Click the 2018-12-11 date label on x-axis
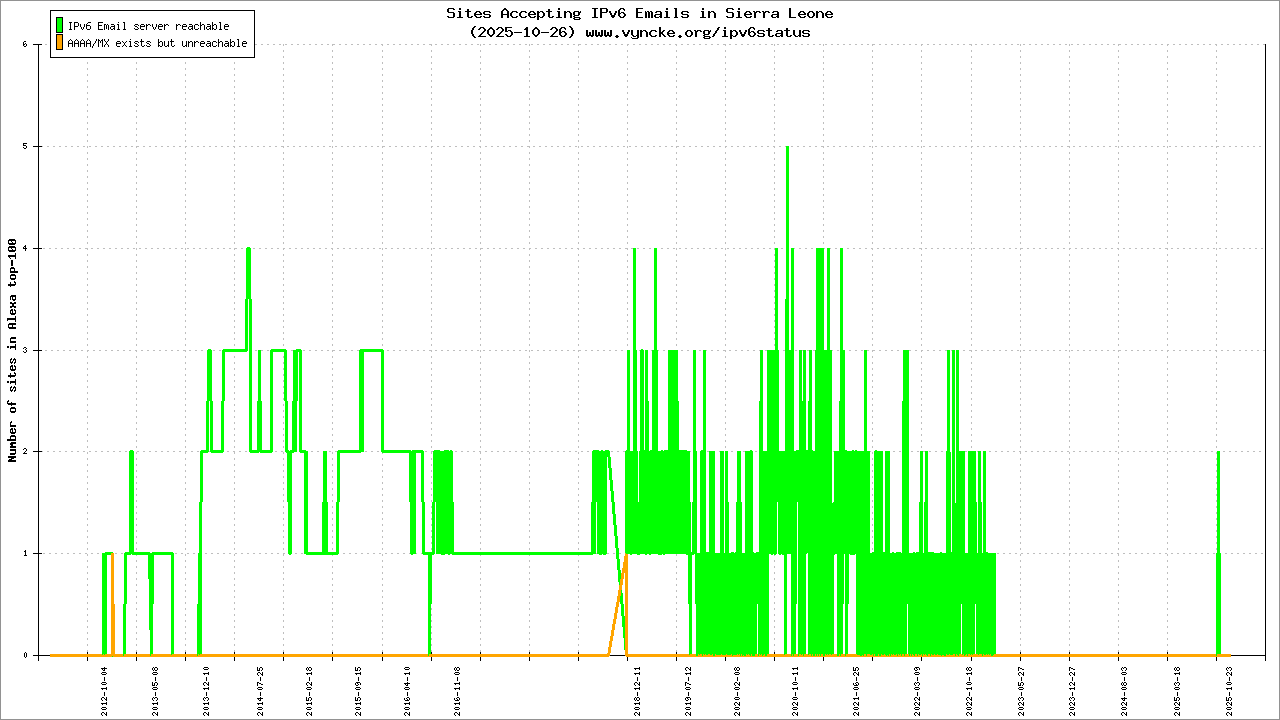This screenshot has width=1280, height=720. click(x=637, y=689)
